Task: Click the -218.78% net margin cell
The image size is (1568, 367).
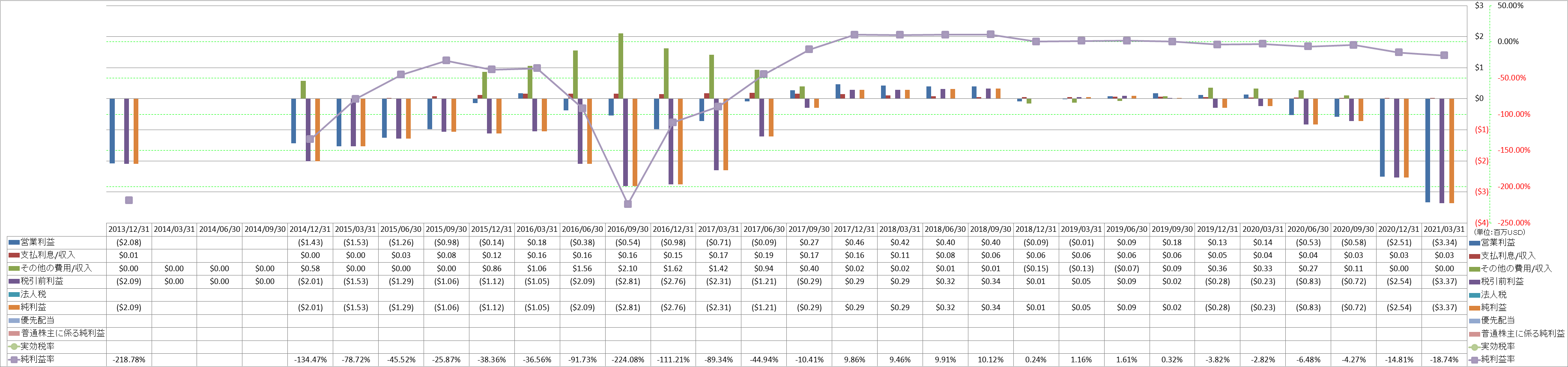Action: pyautogui.click(x=128, y=360)
